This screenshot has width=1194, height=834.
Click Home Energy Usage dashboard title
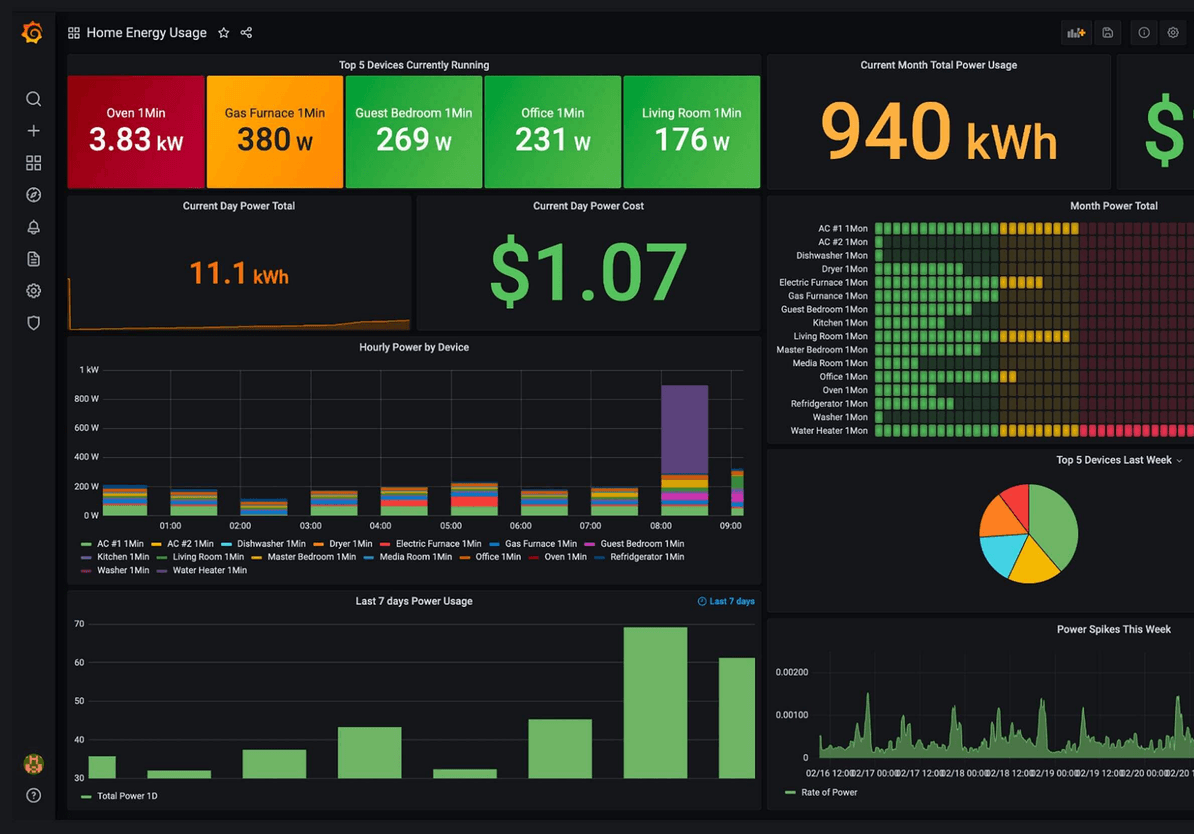point(146,33)
